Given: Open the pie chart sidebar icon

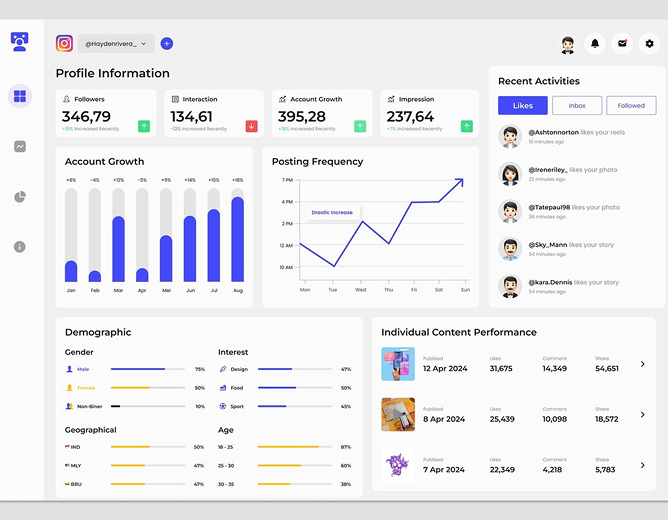Looking at the screenshot, I should [x=20, y=197].
